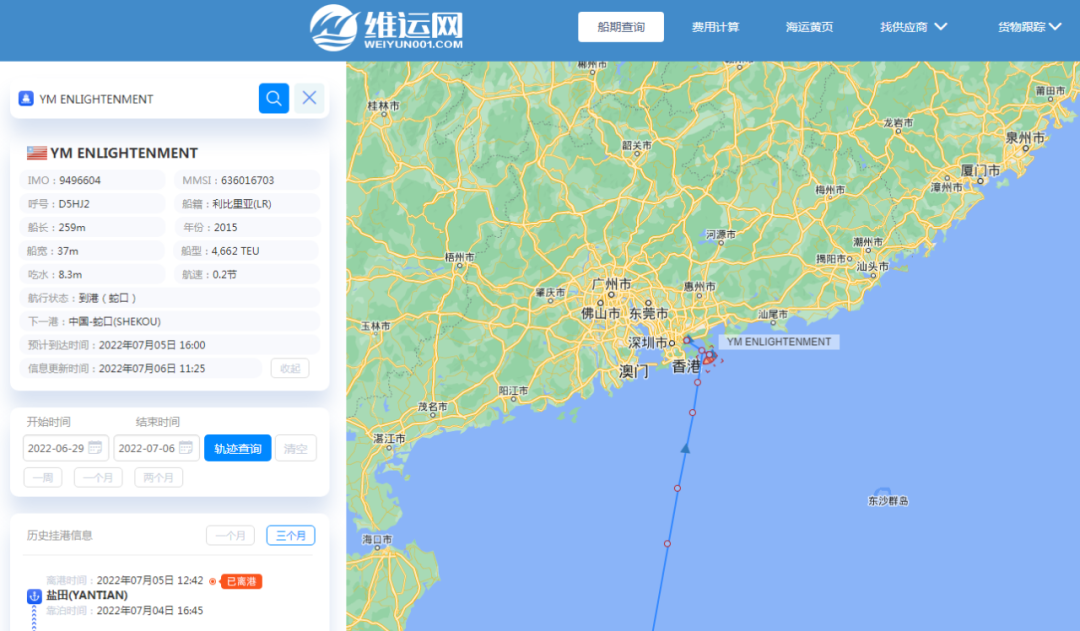Open the end date calendar icon

click(x=186, y=448)
